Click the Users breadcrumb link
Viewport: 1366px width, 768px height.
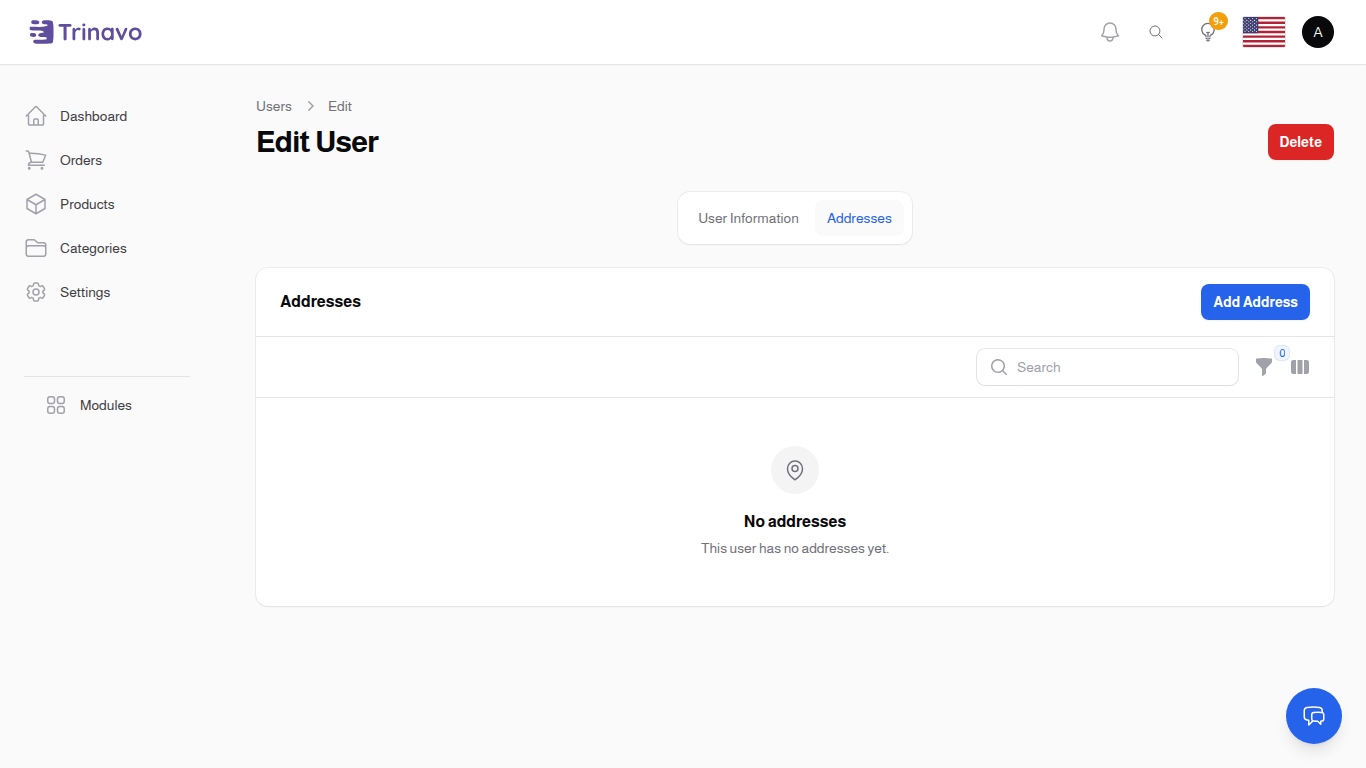point(273,106)
